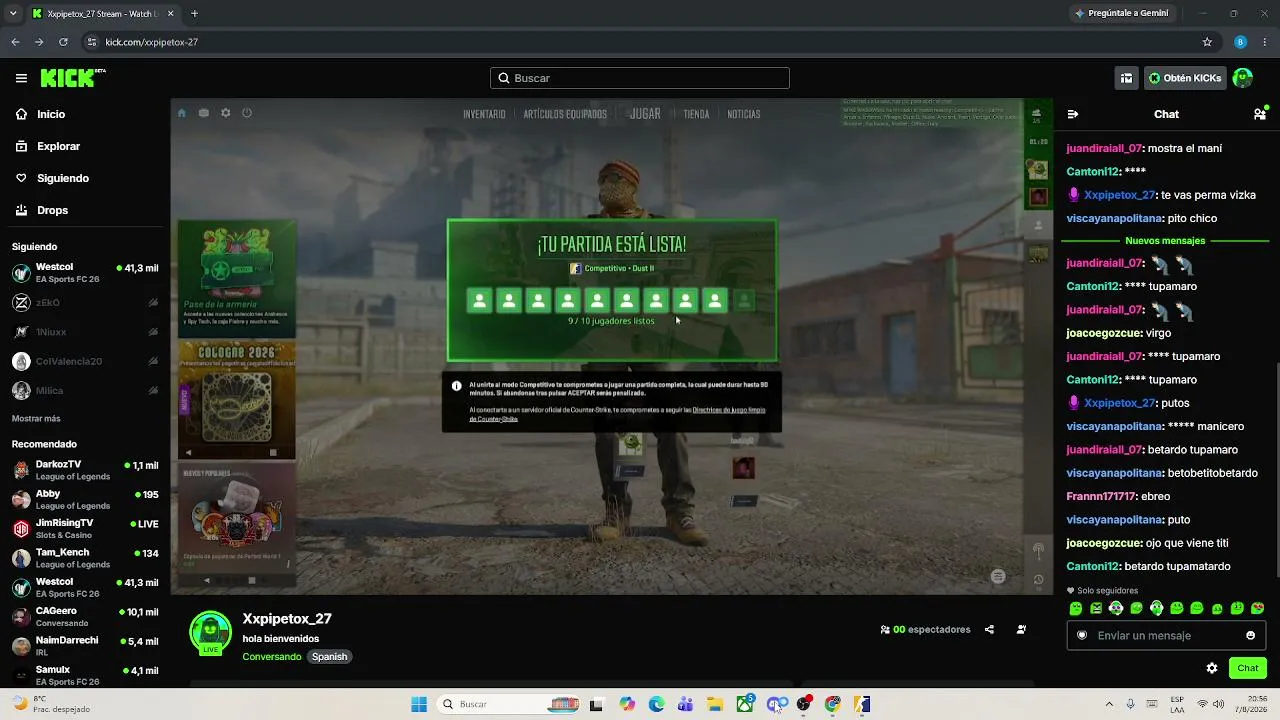The image size is (1280, 720).
Task: View site information icon in address bar
Action: pos(92,42)
